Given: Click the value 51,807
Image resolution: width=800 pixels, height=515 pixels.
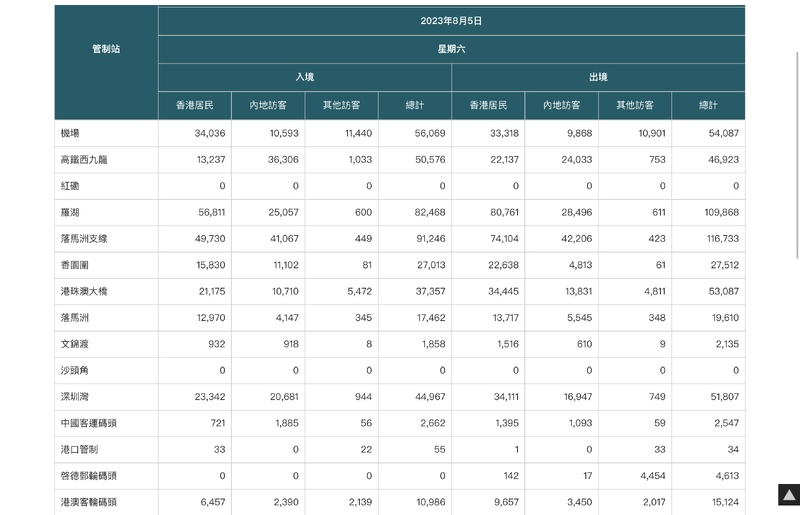Looking at the screenshot, I should point(724,397).
